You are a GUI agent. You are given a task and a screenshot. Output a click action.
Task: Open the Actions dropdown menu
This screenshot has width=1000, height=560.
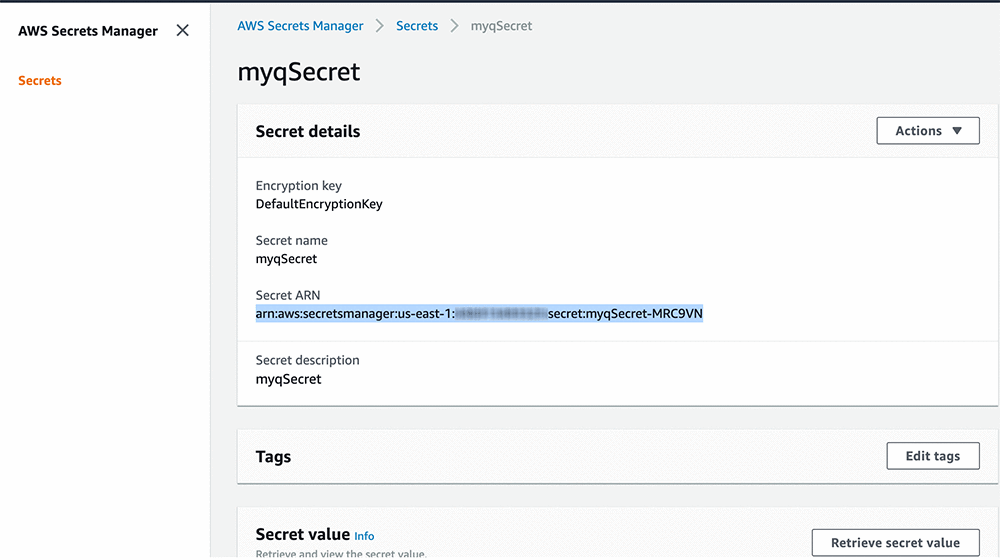(x=927, y=131)
